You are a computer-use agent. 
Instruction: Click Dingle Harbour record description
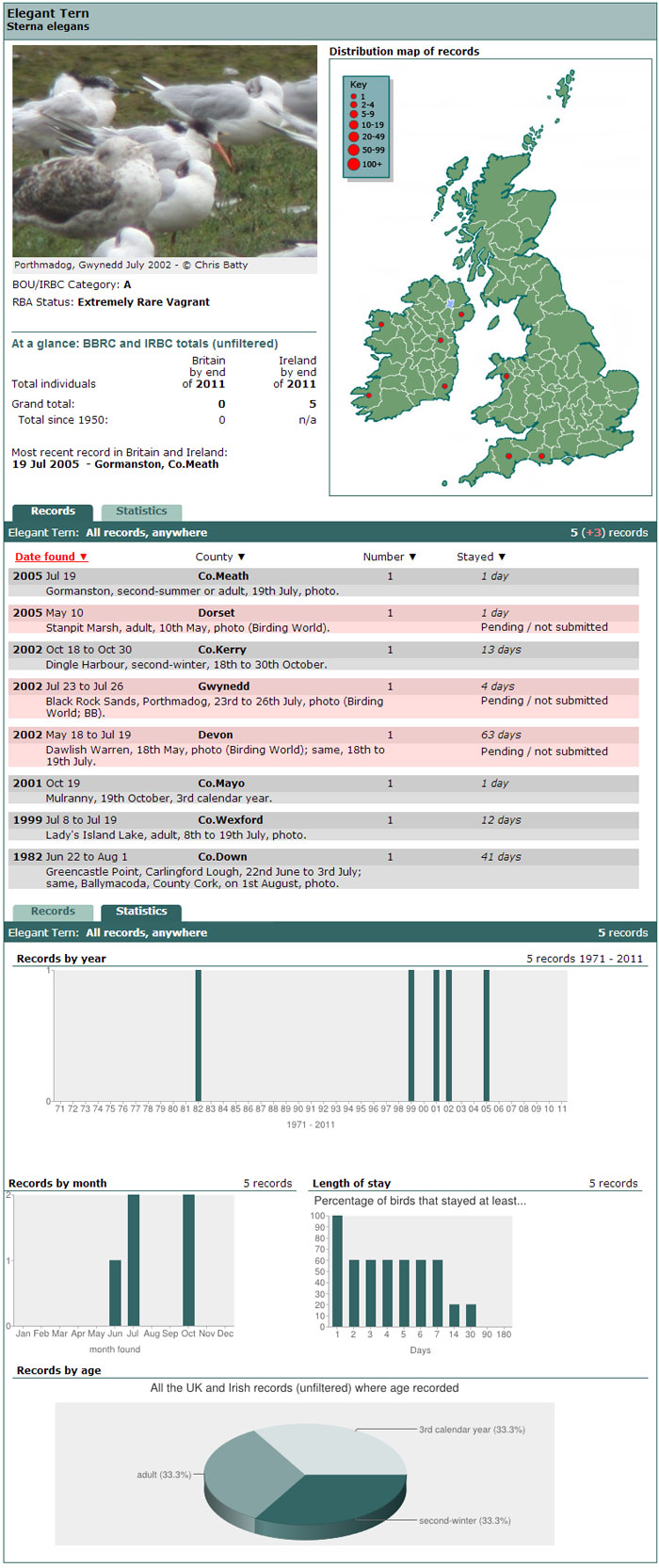coord(186,665)
